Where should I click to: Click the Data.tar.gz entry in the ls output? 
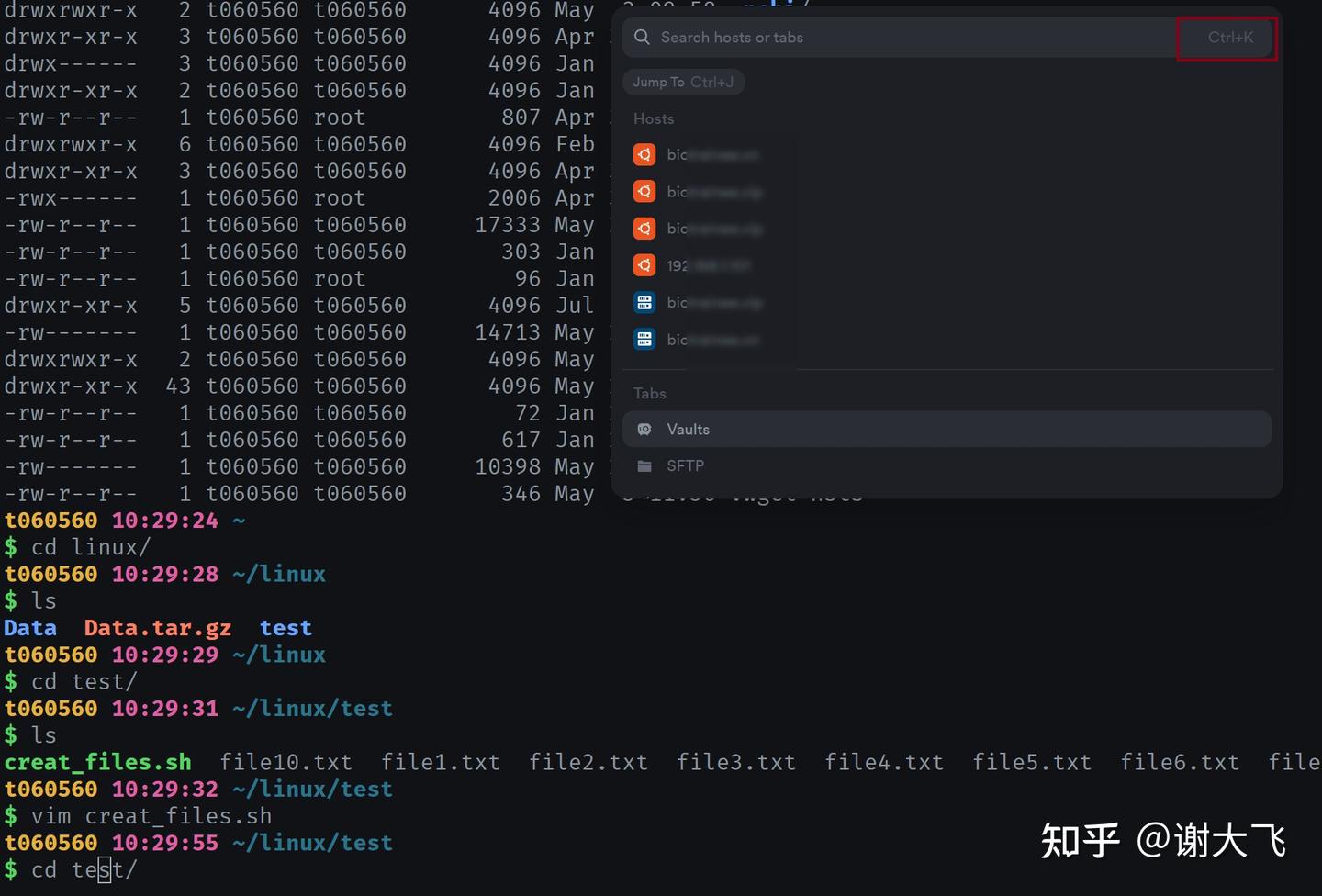click(x=157, y=627)
